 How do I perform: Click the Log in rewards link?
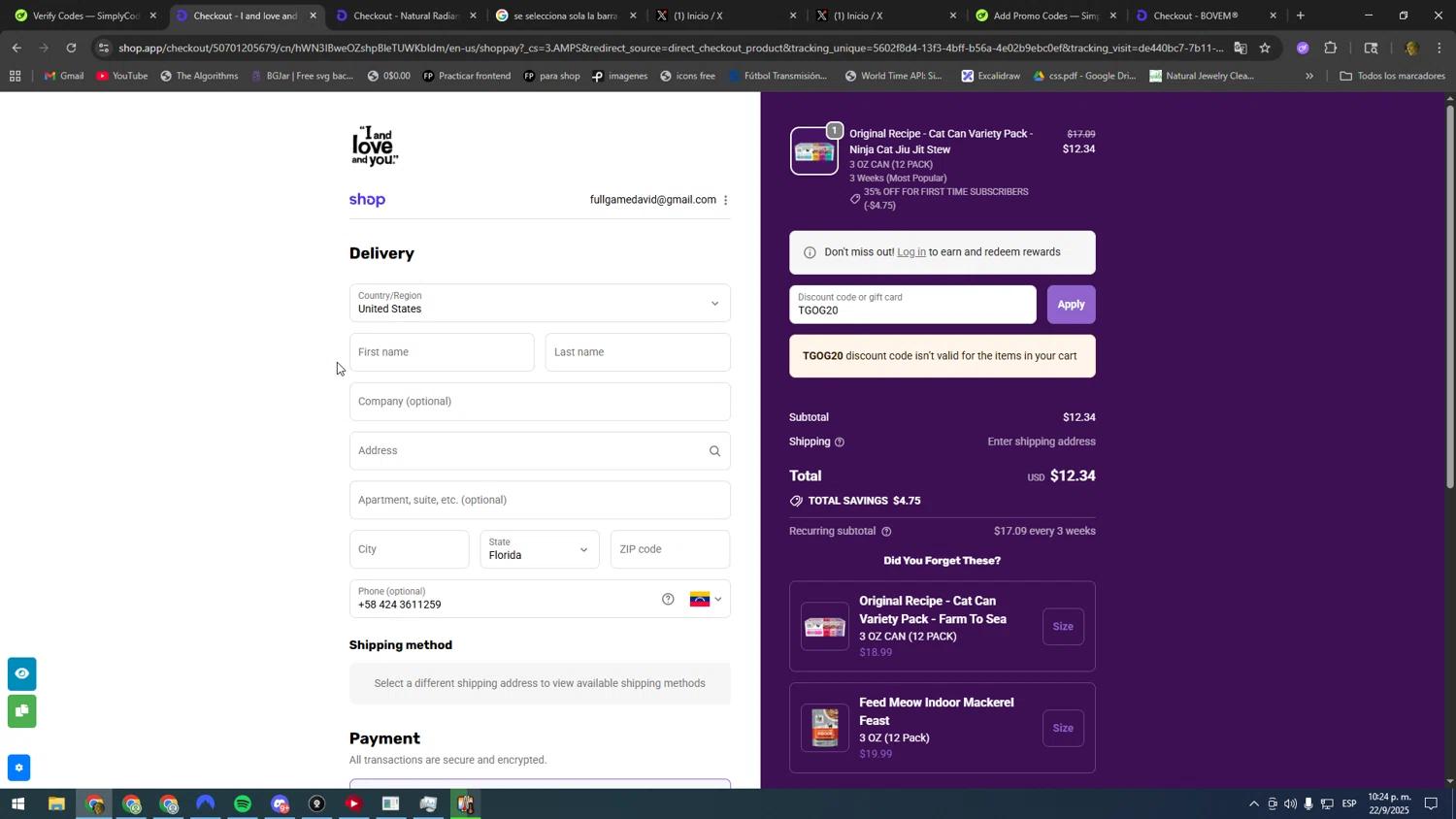coord(911,252)
